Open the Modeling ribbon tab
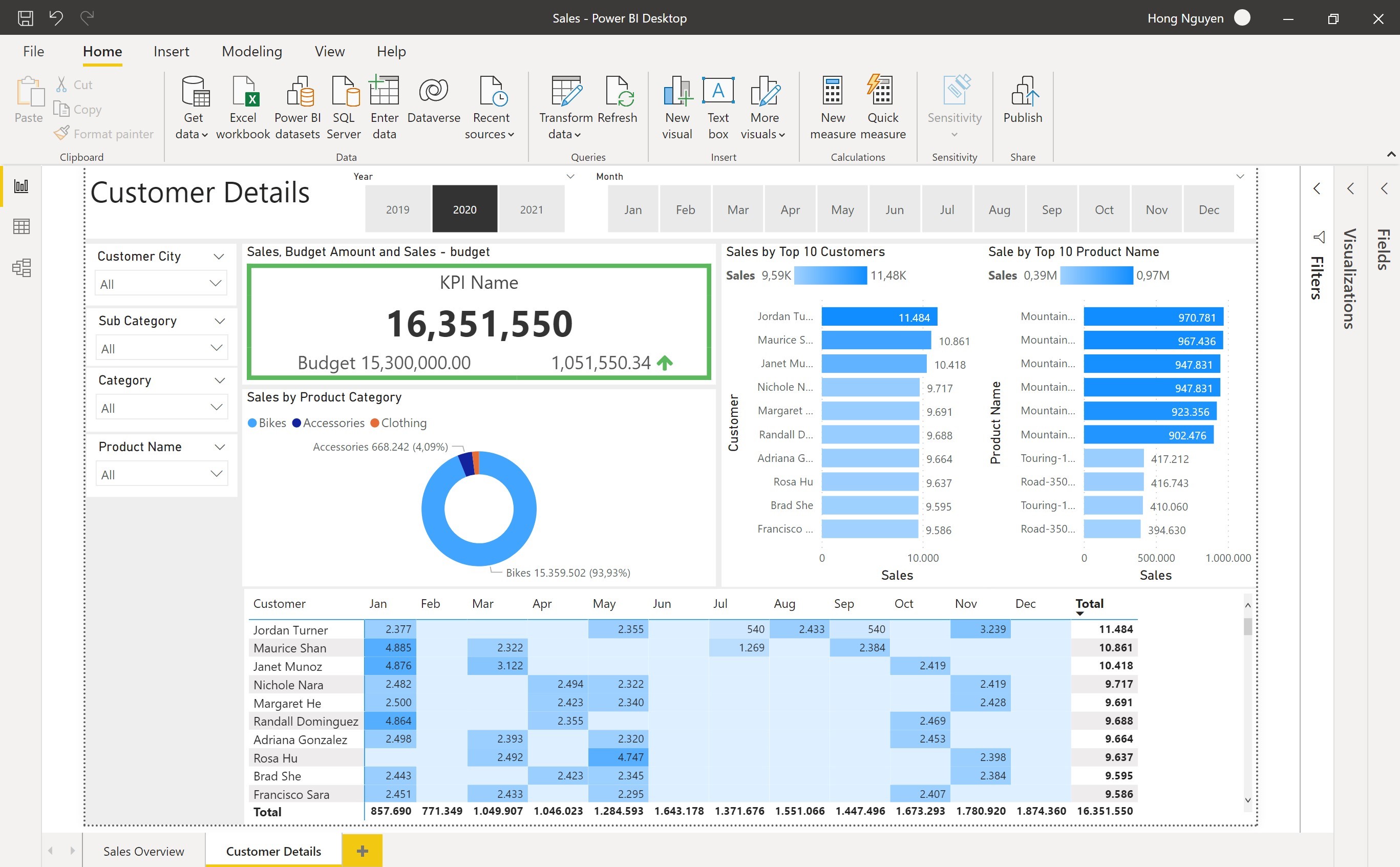The image size is (1400, 867). 251,52
